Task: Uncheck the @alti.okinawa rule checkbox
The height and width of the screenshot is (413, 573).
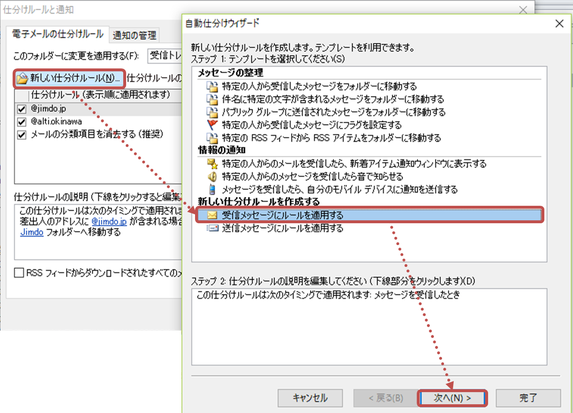Action: pos(22,122)
